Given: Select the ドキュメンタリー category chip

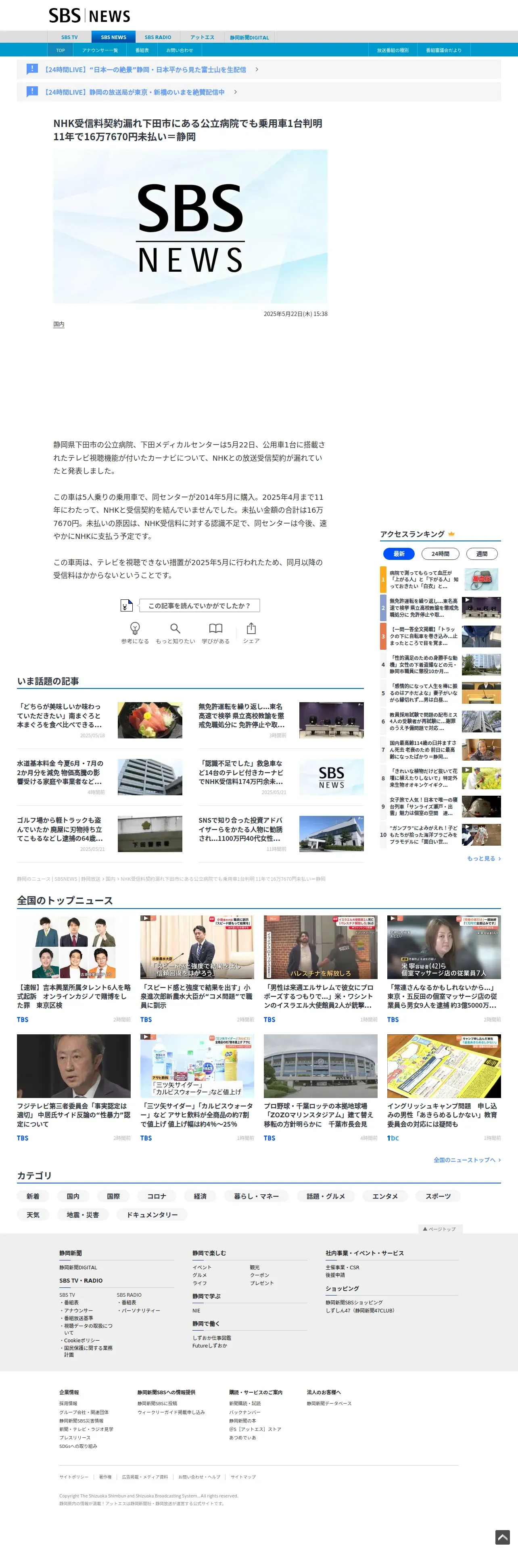Looking at the screenshot, I should point(152,1214).
